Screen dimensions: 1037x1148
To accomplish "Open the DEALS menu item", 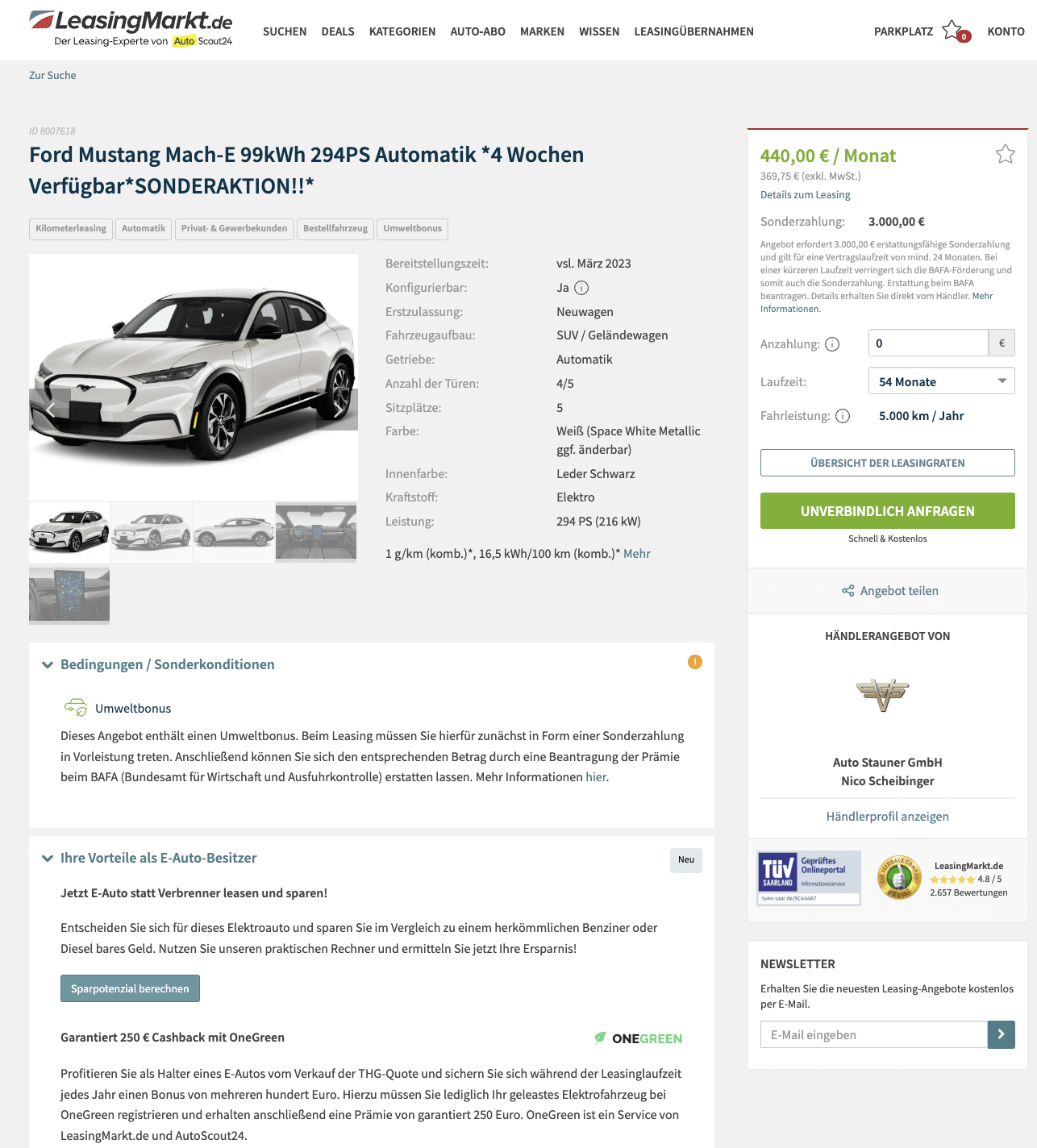I will (x=338, y=31).
